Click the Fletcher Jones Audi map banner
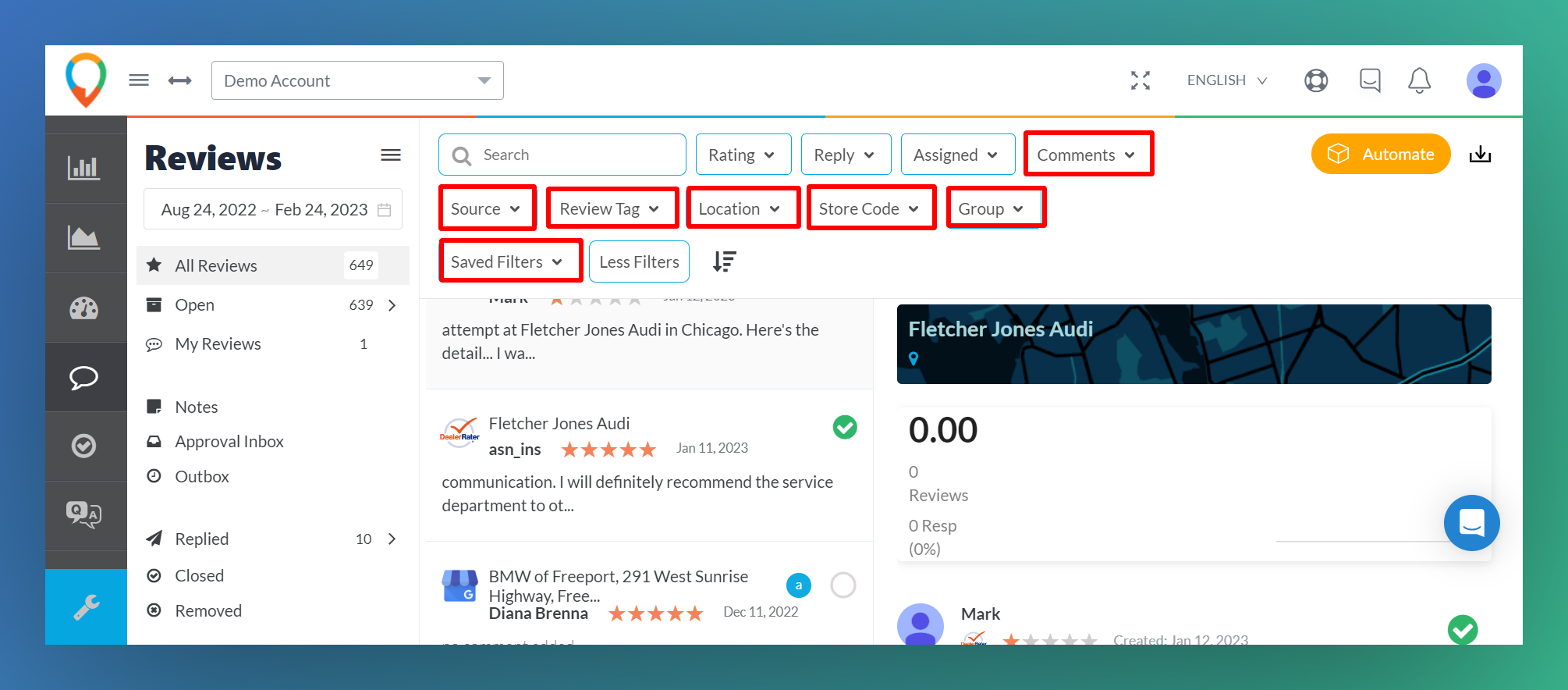 (1194, 344)
